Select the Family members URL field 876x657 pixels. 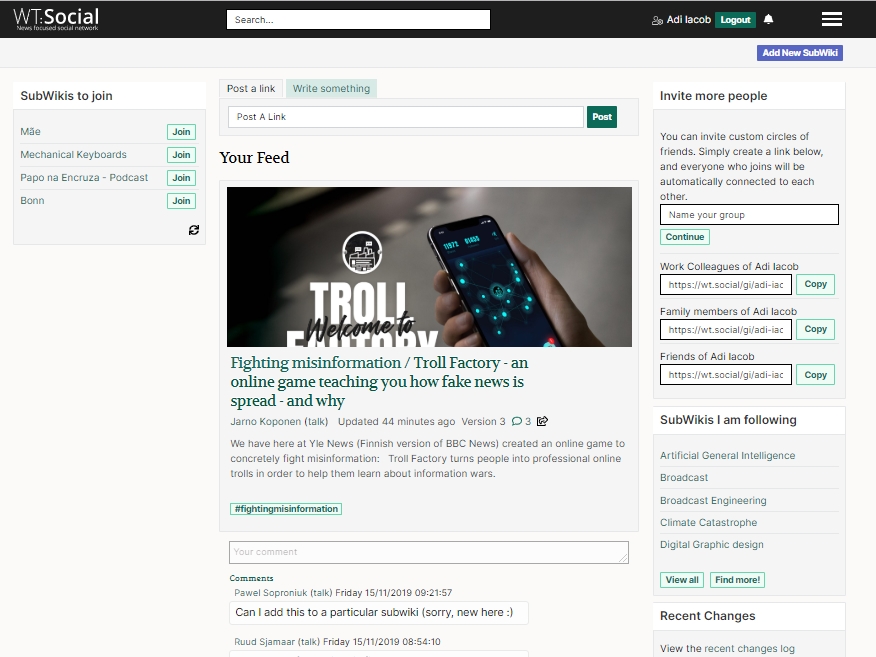tap(726, 330)
